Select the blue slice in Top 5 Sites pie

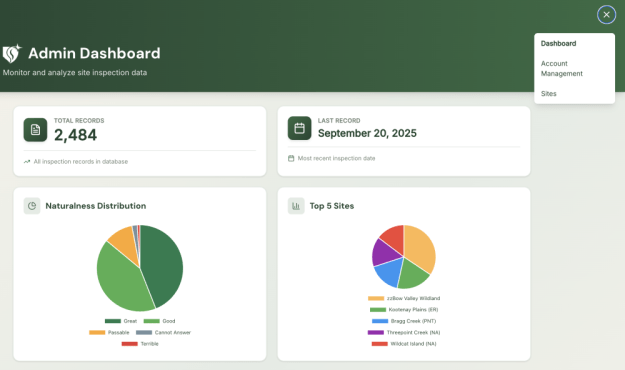point(391,272)
